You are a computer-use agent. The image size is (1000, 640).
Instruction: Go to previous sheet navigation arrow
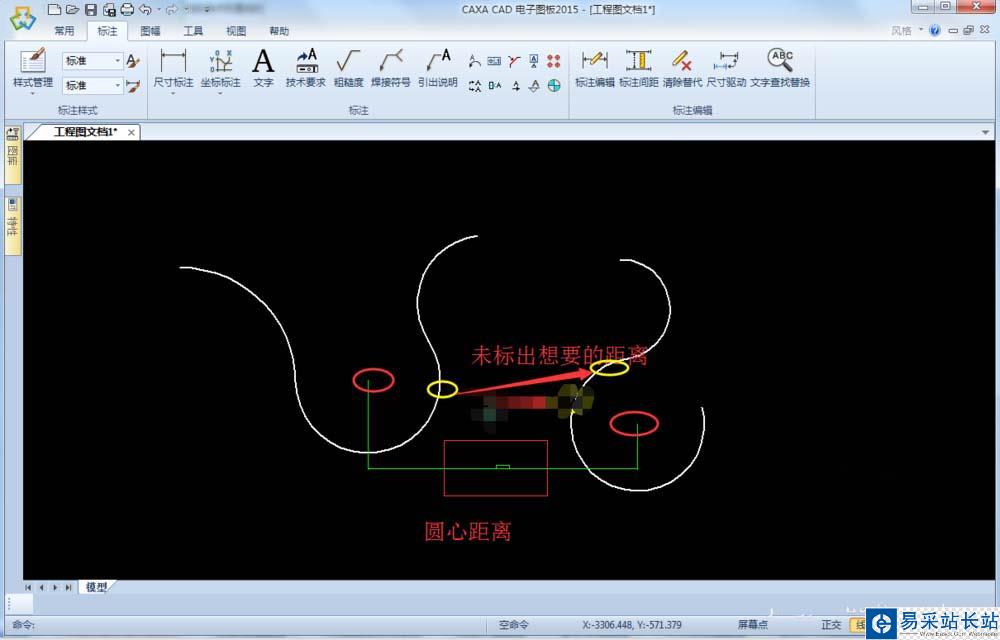click(x=41, y=587)
